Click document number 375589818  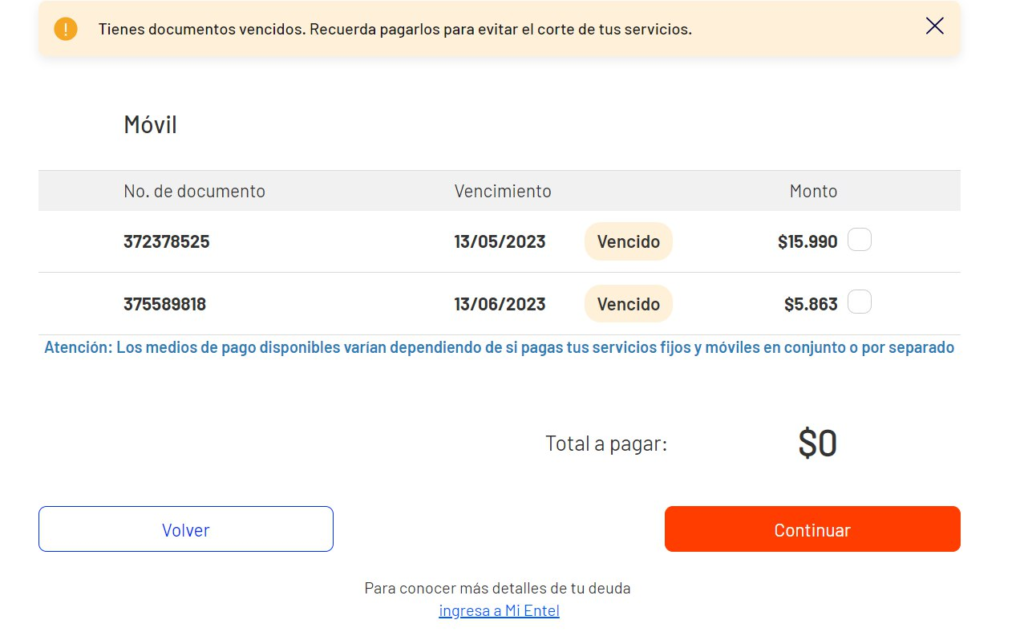[165, 304]
